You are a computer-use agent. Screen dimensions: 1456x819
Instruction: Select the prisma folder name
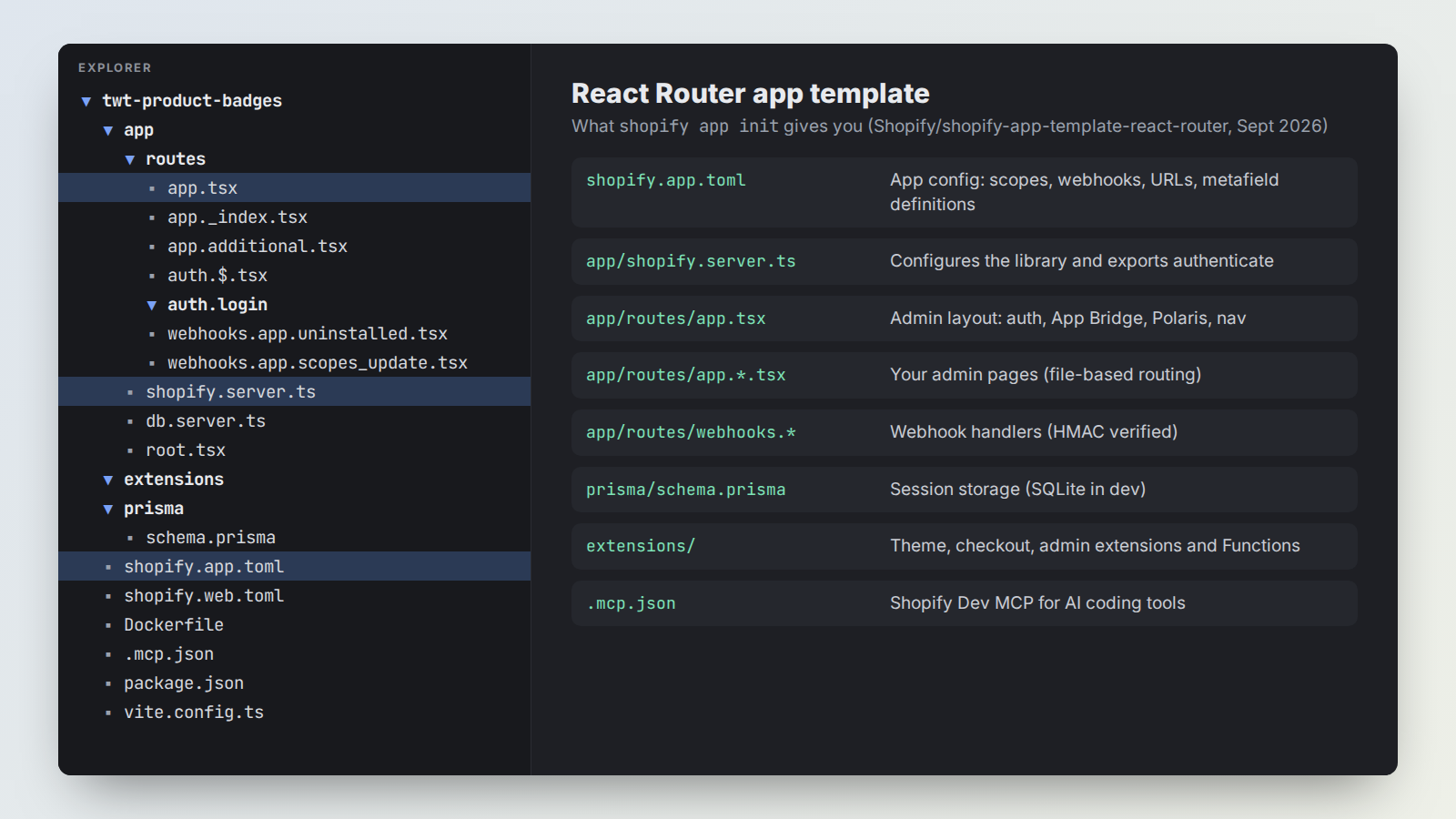tap(154, 509)
